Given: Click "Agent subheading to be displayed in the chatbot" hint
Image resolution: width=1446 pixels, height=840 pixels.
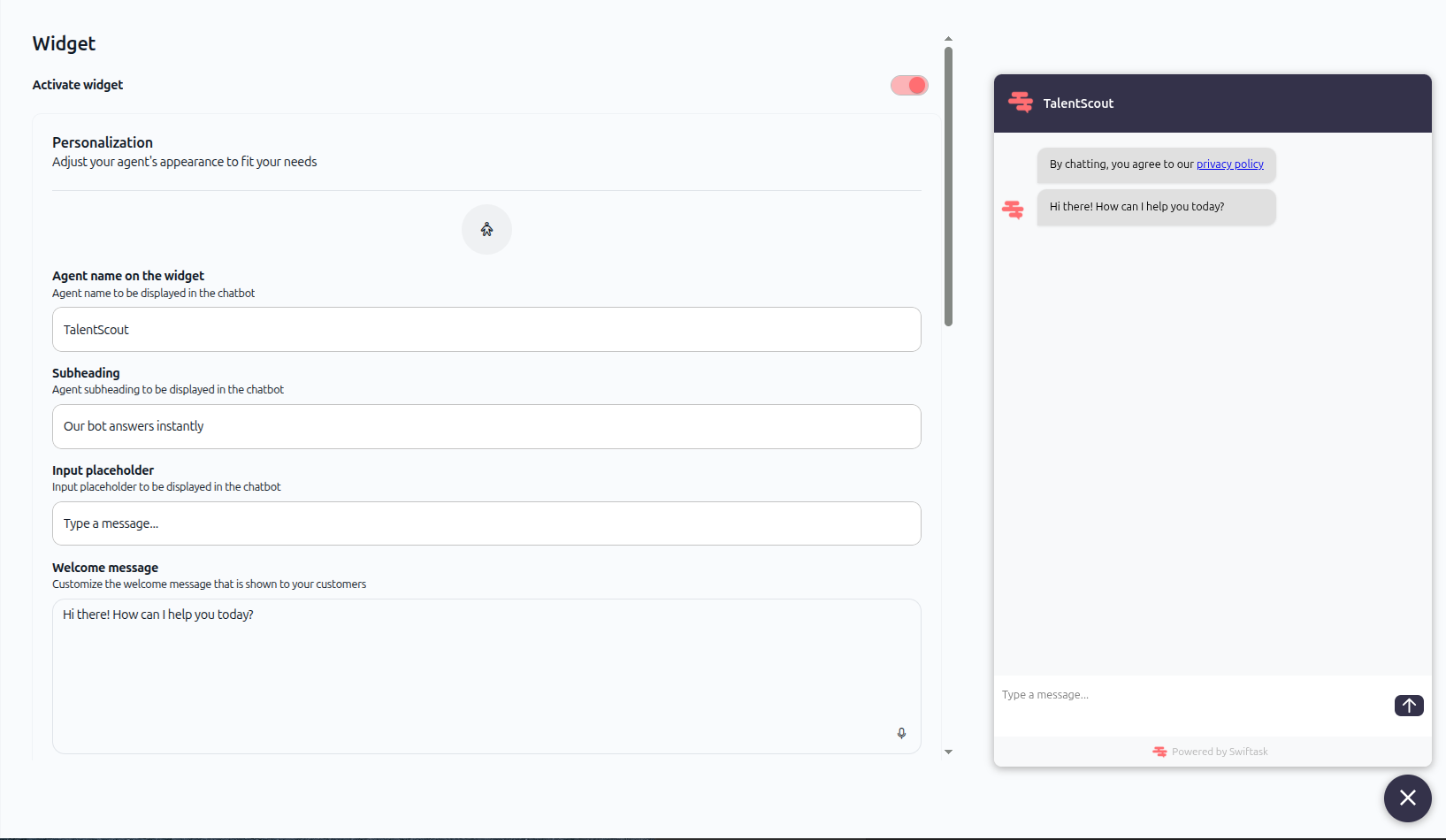Looking at the screenshot, I should point(168,390).
